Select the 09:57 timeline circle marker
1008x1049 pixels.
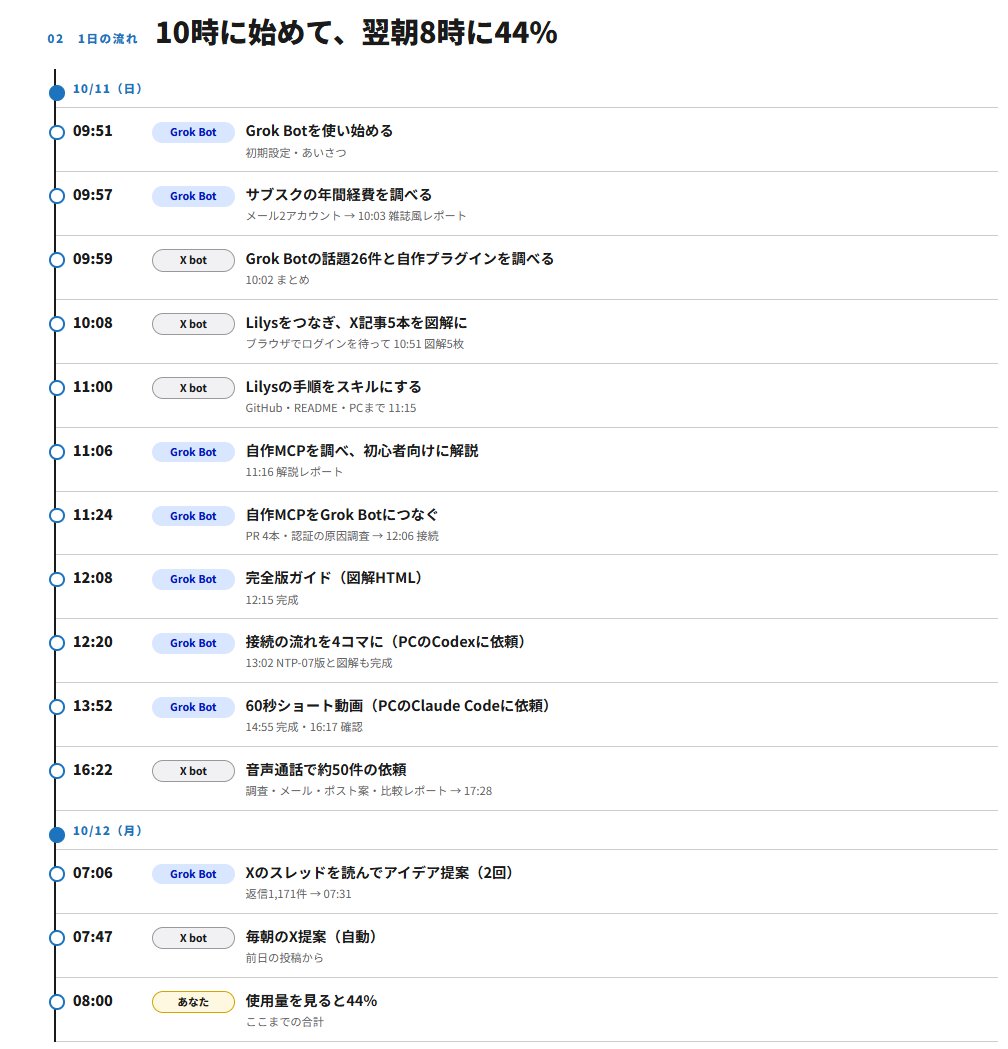click(57, 195)
